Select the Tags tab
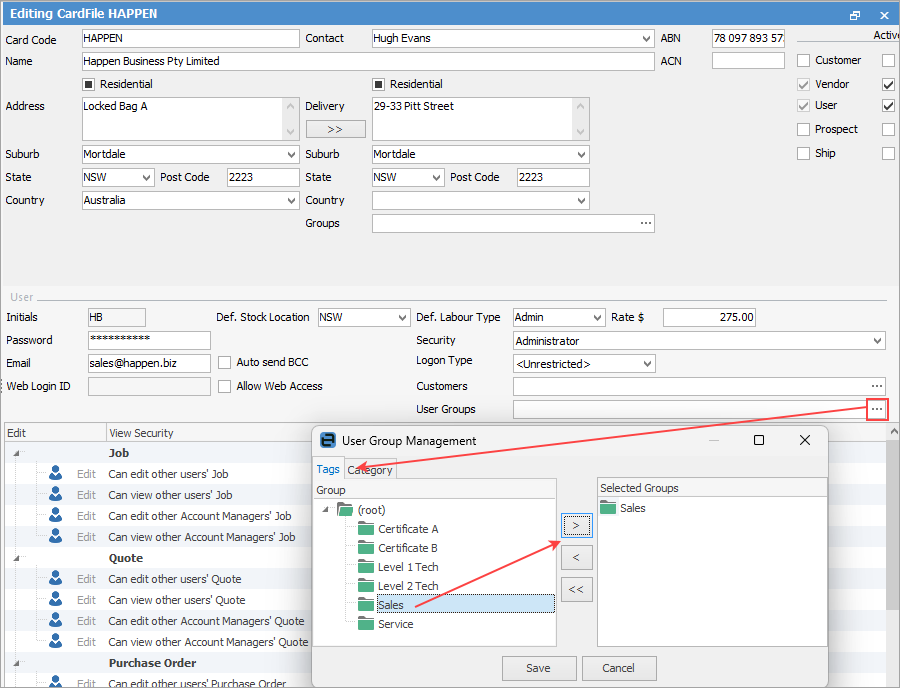 pyautogui.click(x=328, y=469)
